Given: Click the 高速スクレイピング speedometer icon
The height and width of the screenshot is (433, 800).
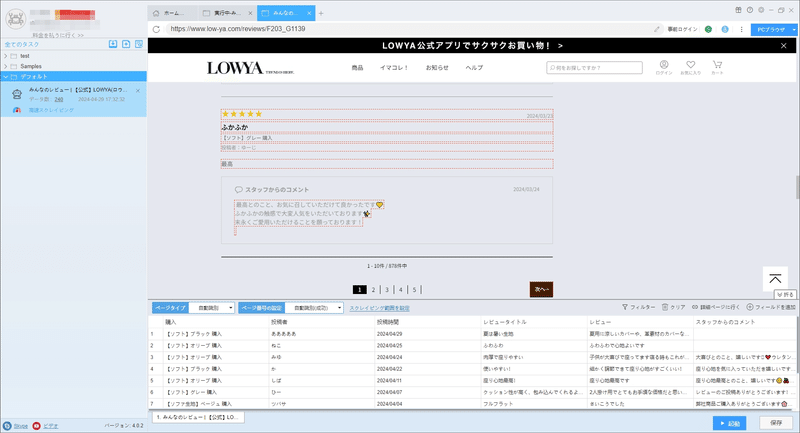Looking at the screenshot, I should pyautogui.click(x=17, y=110).
